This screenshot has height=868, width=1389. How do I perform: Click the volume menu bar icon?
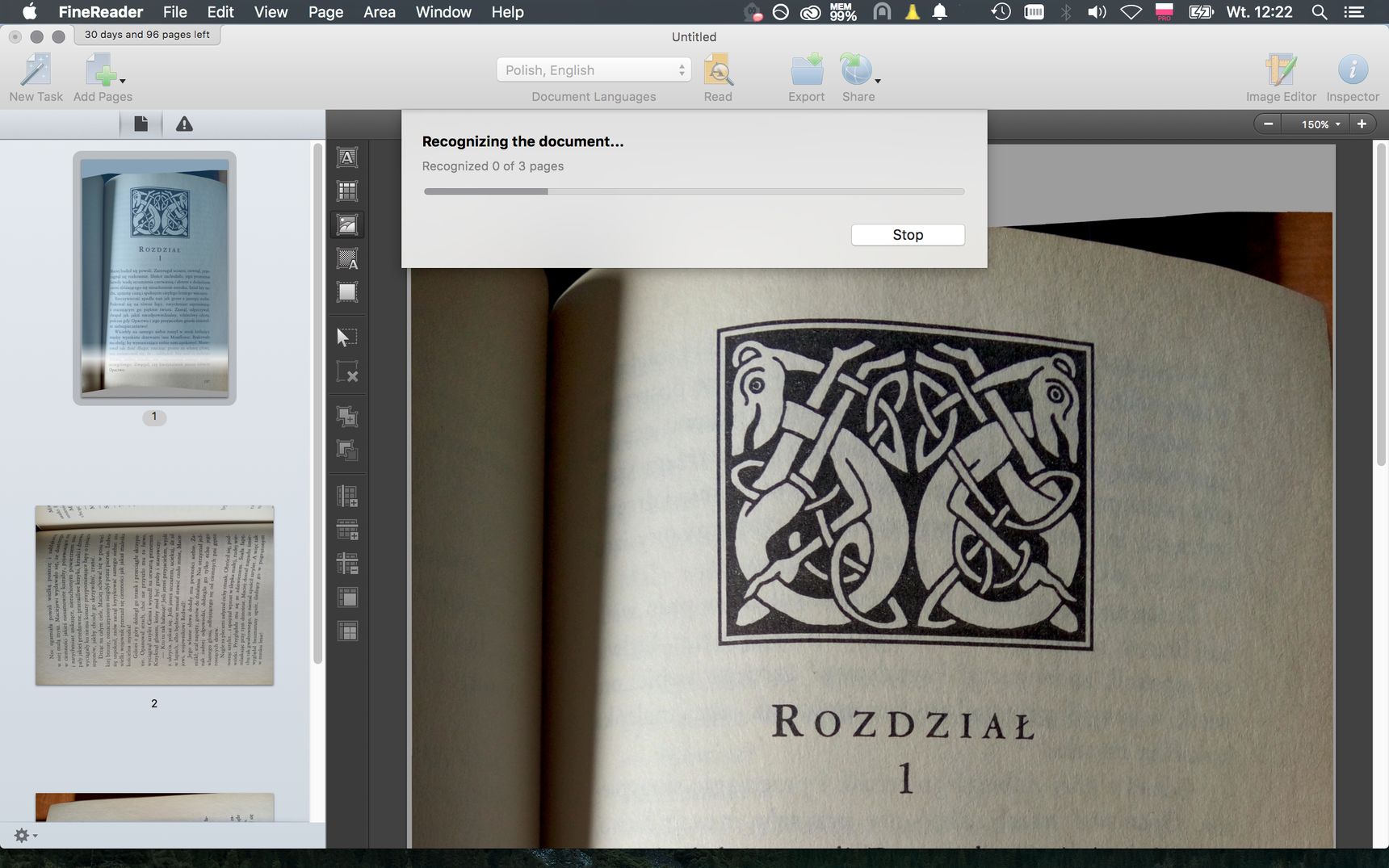coord(1097,12)
